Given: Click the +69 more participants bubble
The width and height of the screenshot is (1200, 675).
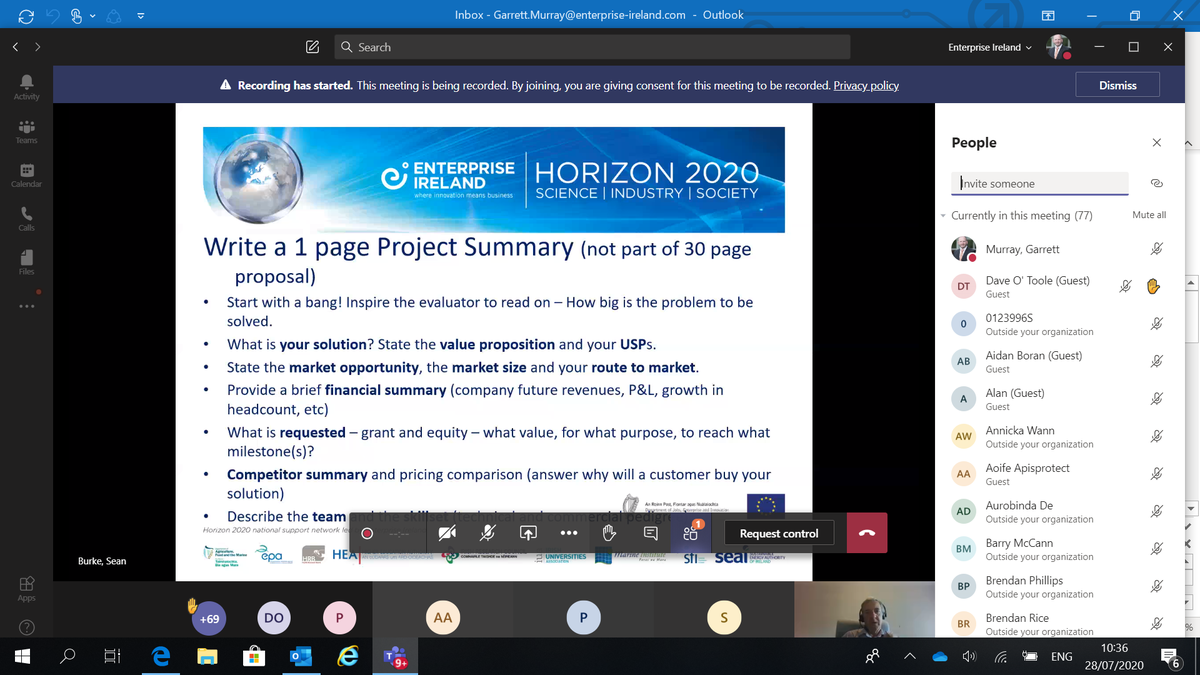Looking at the screenshot, I should point(209,619).
